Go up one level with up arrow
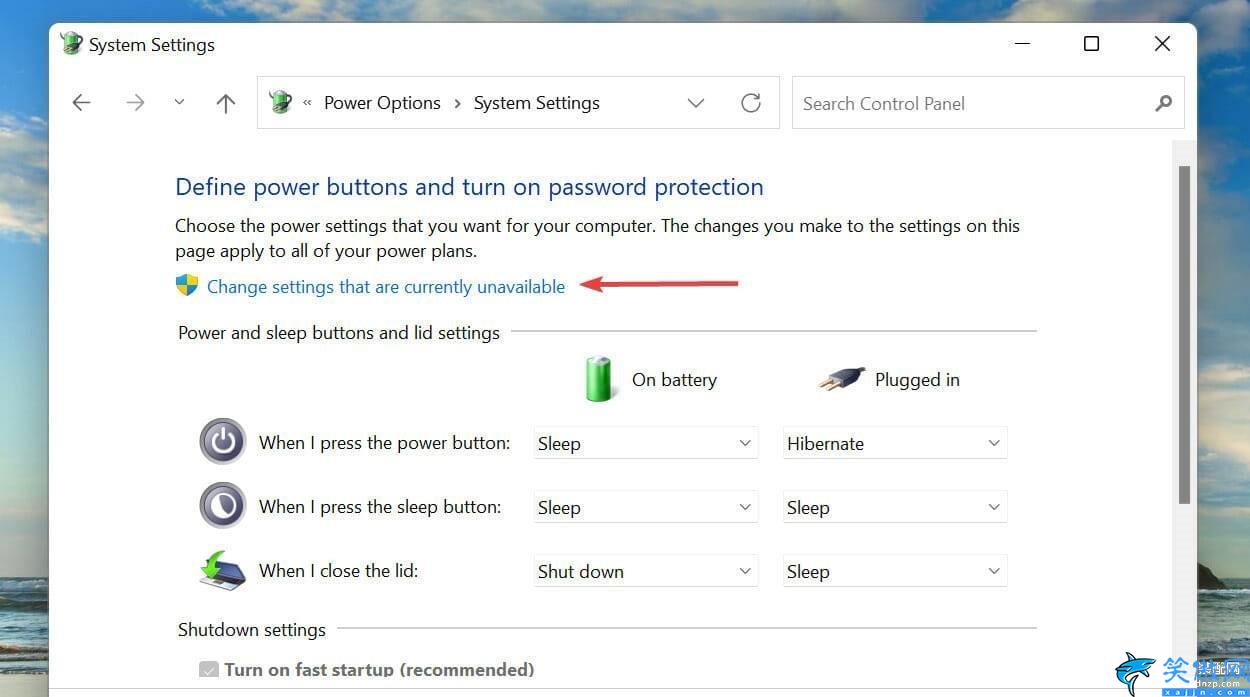 tap(226, 103)
